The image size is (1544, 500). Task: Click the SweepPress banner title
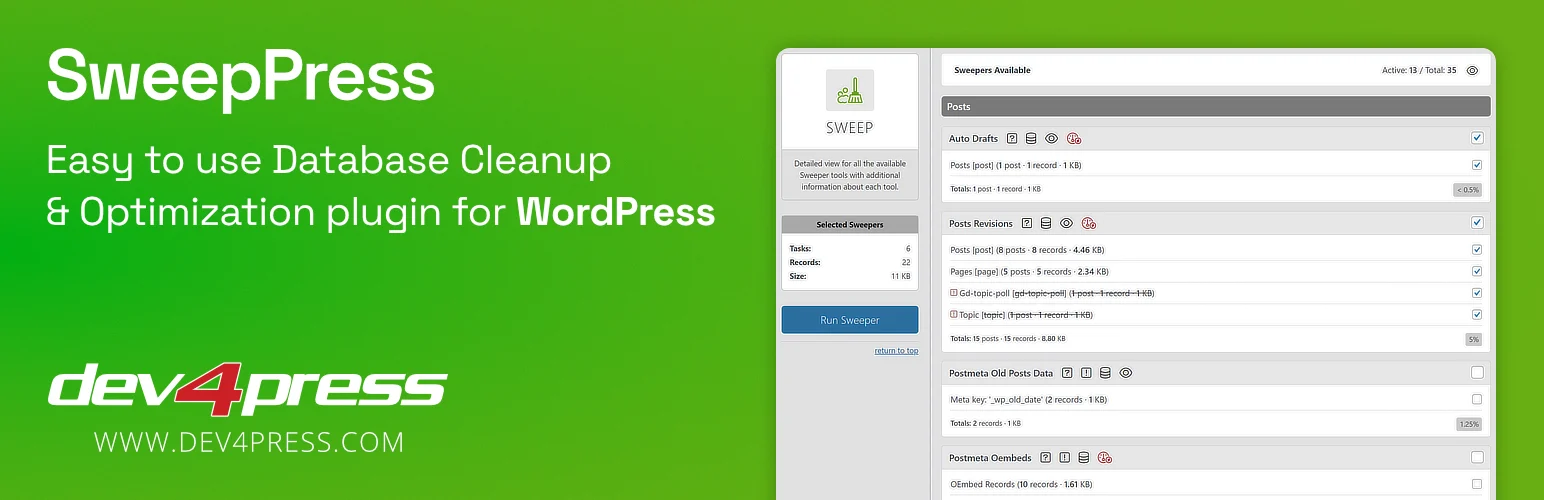[x=240, y=78]
